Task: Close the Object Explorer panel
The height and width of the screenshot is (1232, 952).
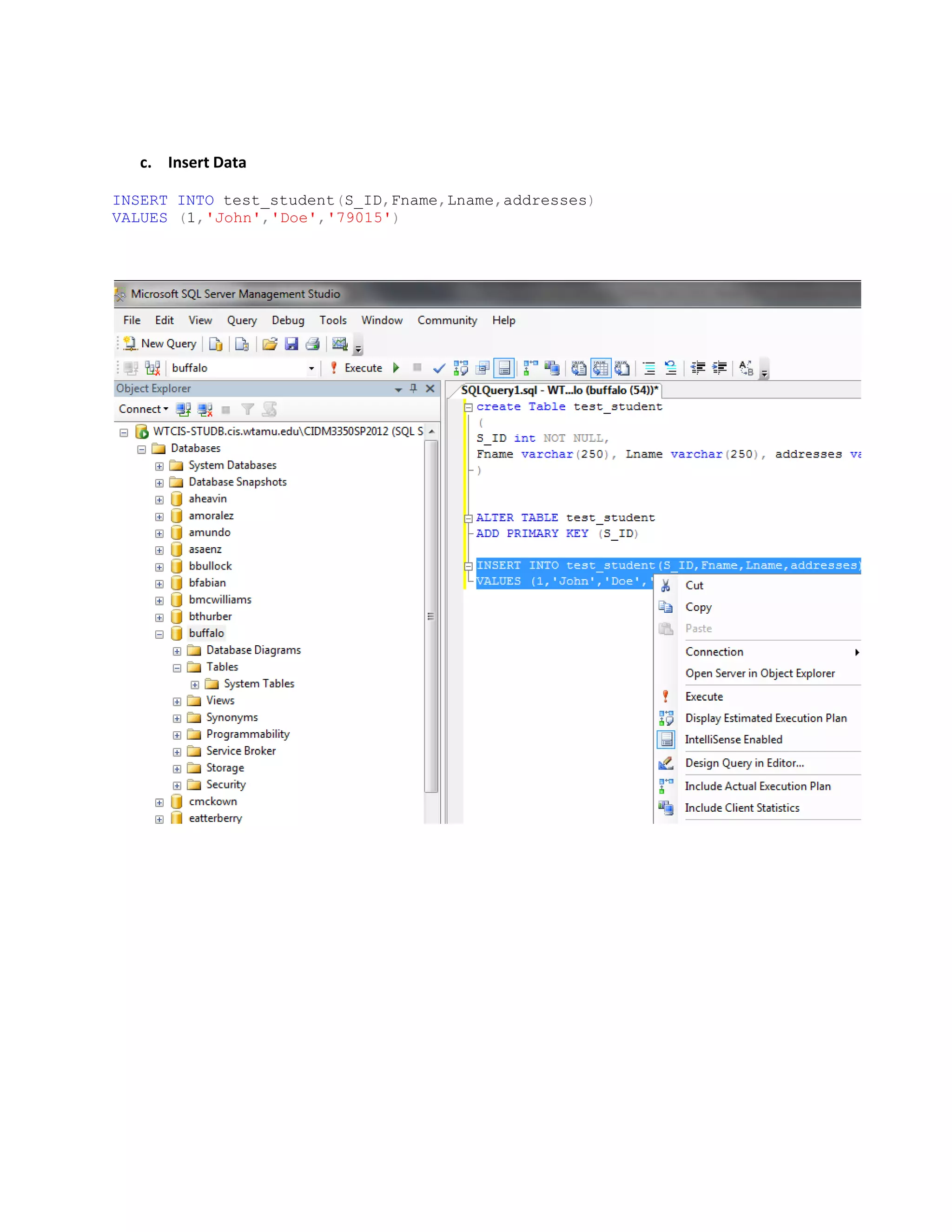Action: point(430,389)
